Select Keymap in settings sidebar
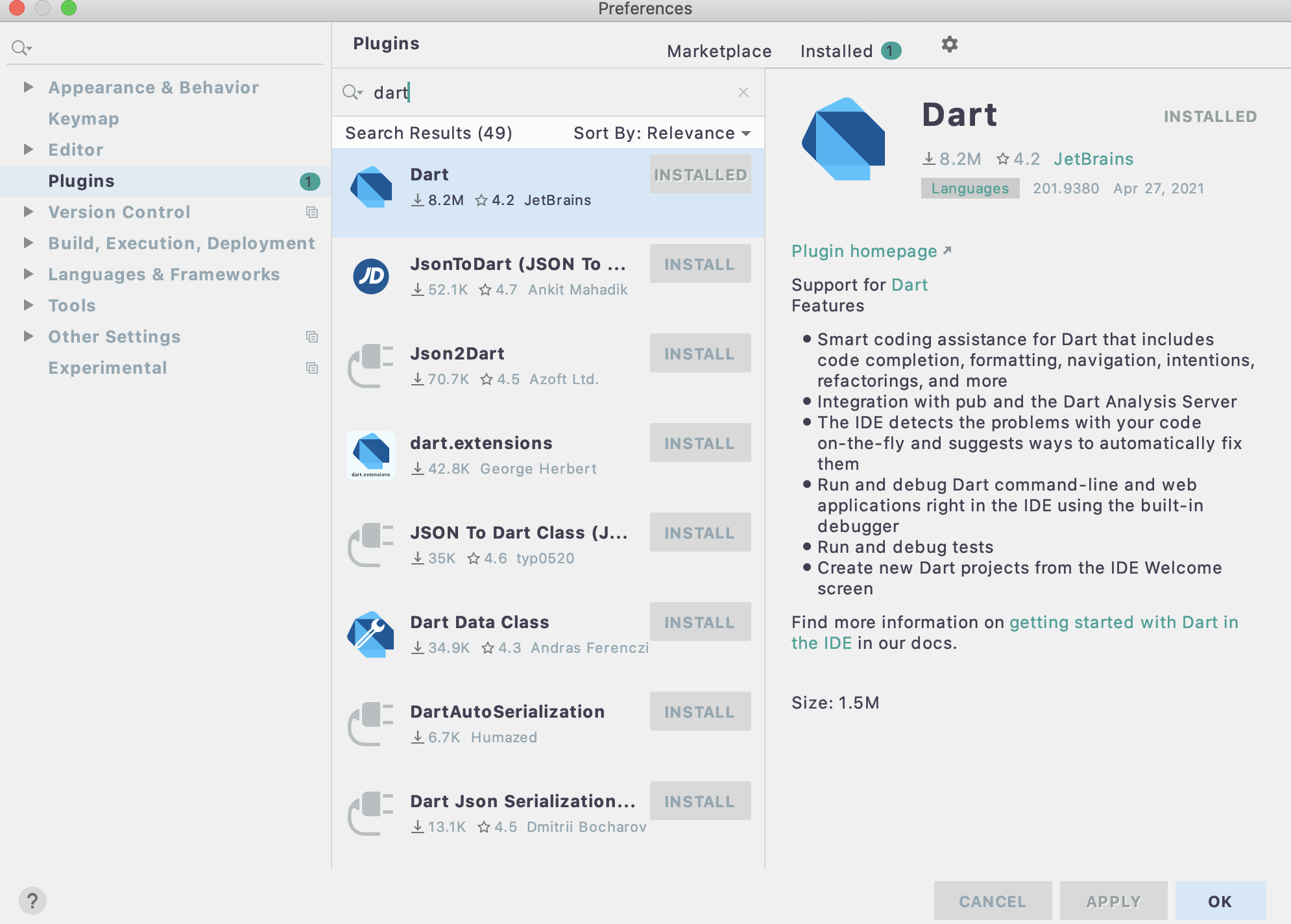Screen dimensions: 1291x924 pos(84,119)
